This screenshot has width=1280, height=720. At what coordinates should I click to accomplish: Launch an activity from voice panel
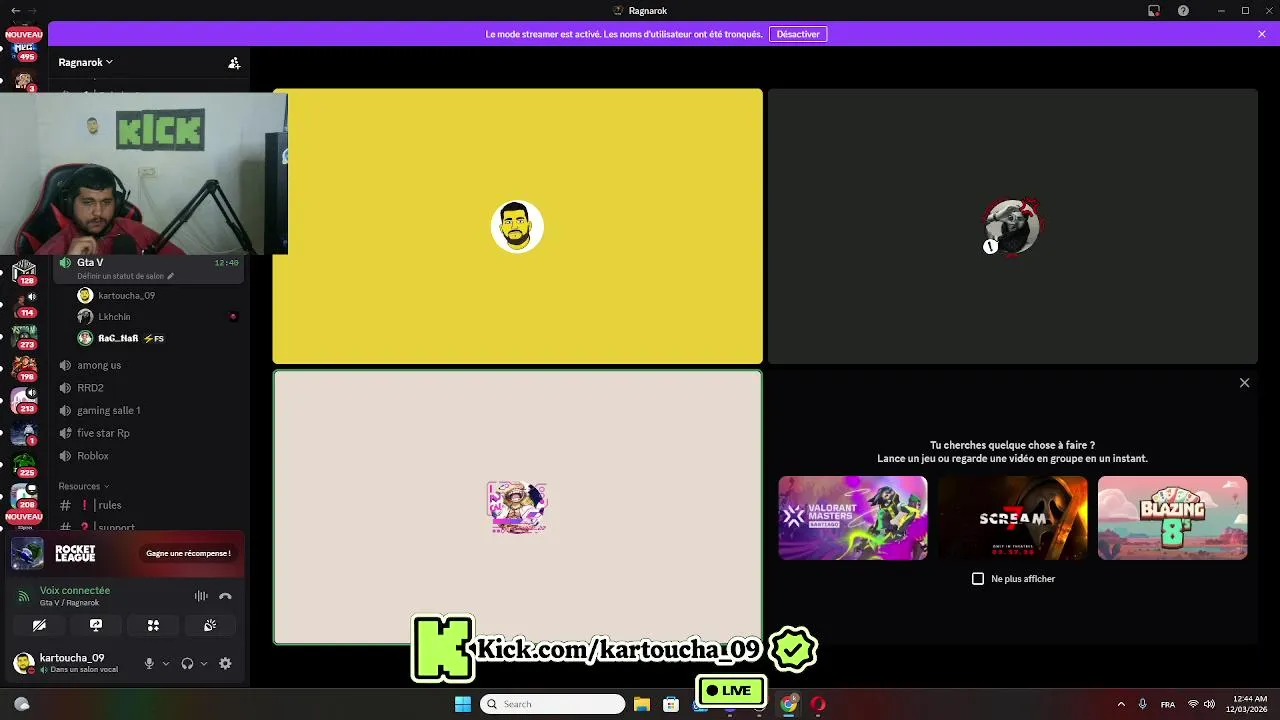[153, 625]
